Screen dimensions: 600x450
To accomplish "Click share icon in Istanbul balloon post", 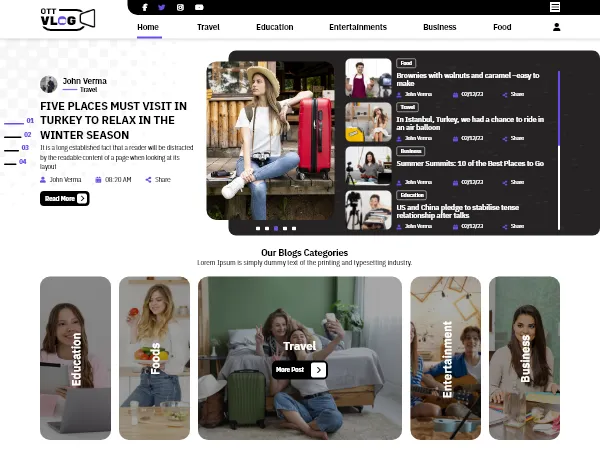I will click(x=505, y=139).
